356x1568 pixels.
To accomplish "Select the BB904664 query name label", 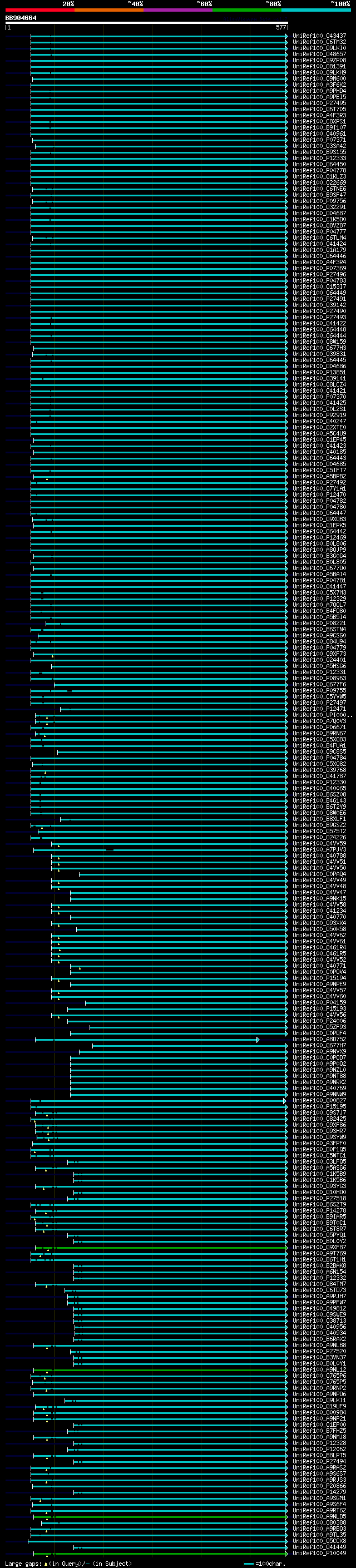I will click(21, 18).
